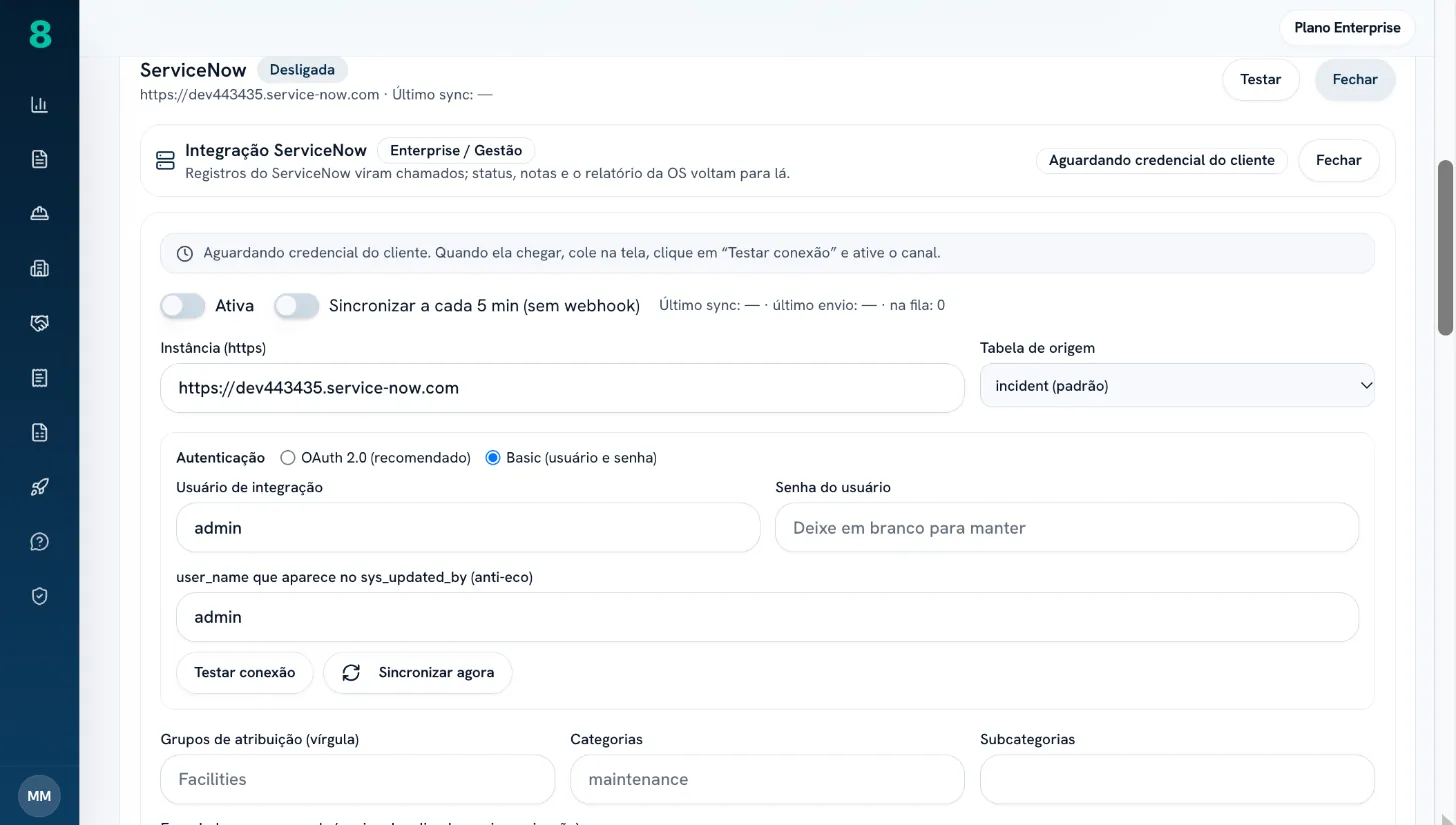Open the handshake icon in sidebar
1456x825 pixels.
(x=39, y=323)
